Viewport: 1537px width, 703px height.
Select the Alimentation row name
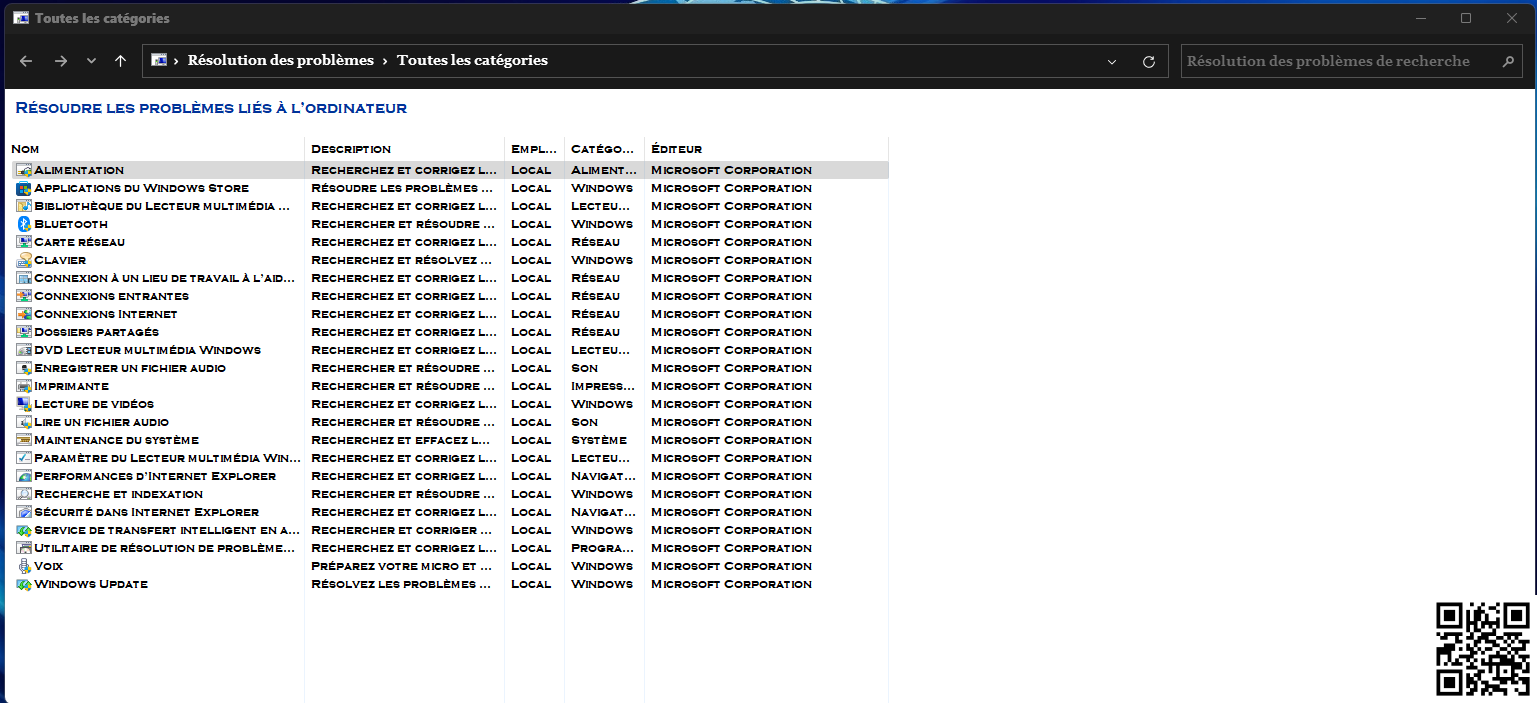click(x=79, y=170)
